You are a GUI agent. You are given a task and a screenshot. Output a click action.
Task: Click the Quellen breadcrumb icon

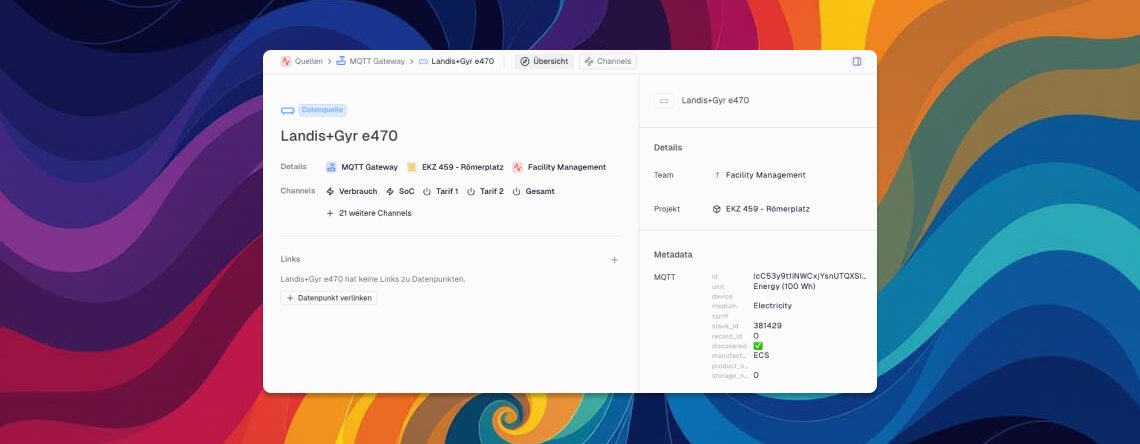click(x=286, y=62)
